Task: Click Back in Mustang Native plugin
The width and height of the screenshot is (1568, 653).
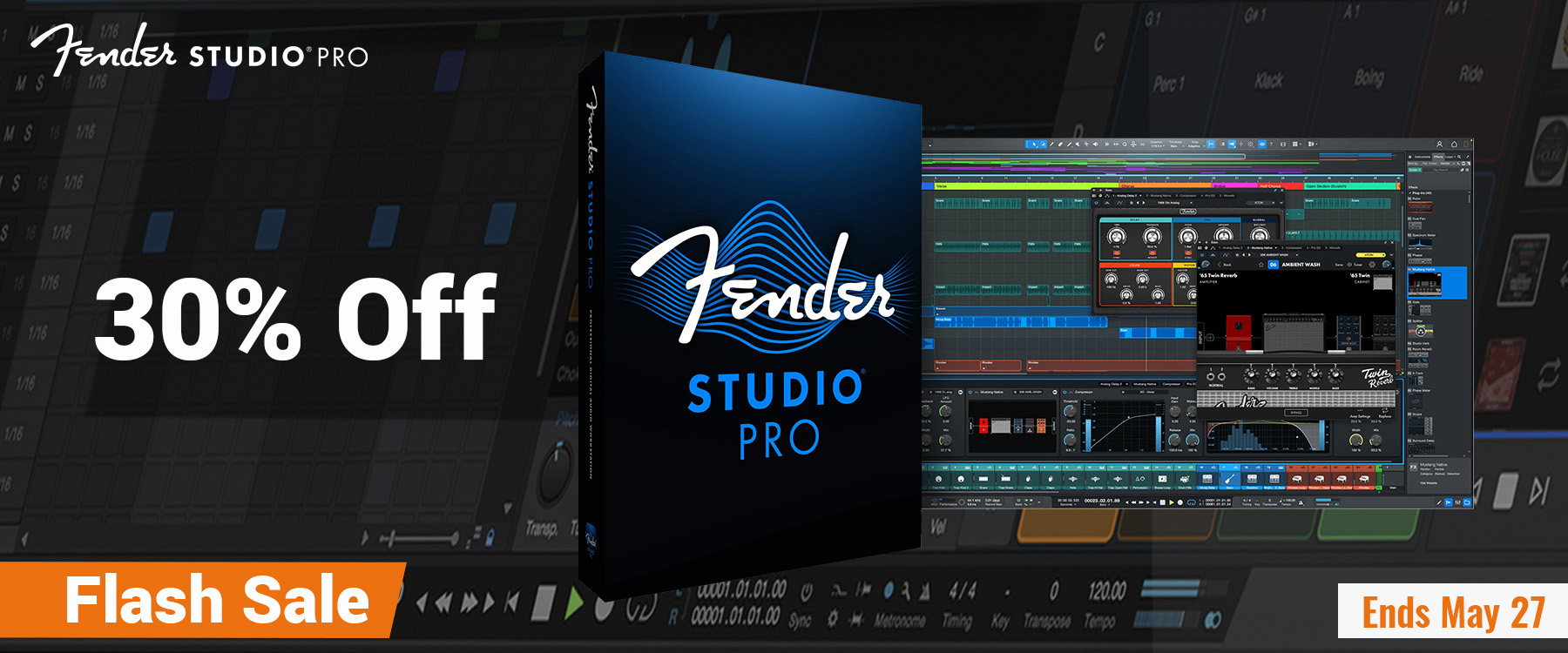Action: 1224,265
